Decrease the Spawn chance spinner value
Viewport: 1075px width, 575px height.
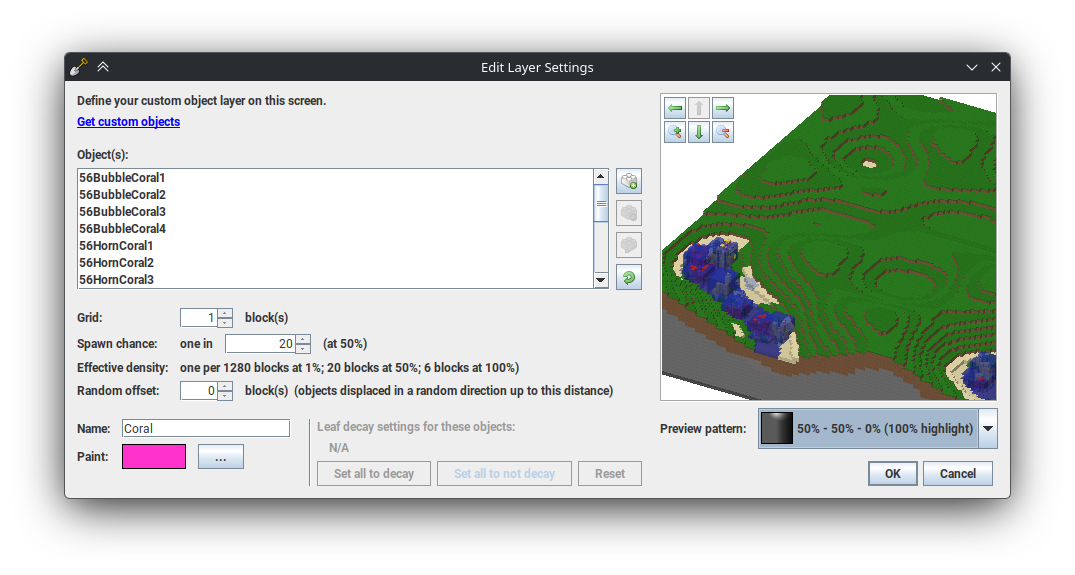pyautogui.click(x=303, y=349)
